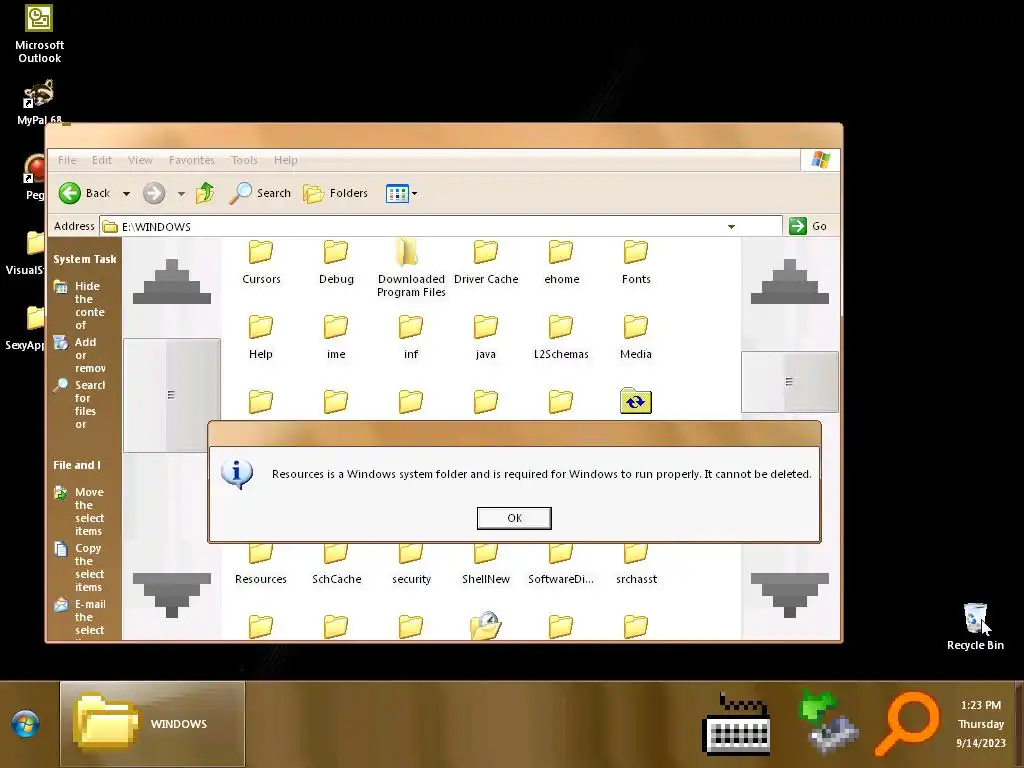Click the Safely Remove Hardware tray icon
This screenshot has height=768, width=1024.
point(828,722)
